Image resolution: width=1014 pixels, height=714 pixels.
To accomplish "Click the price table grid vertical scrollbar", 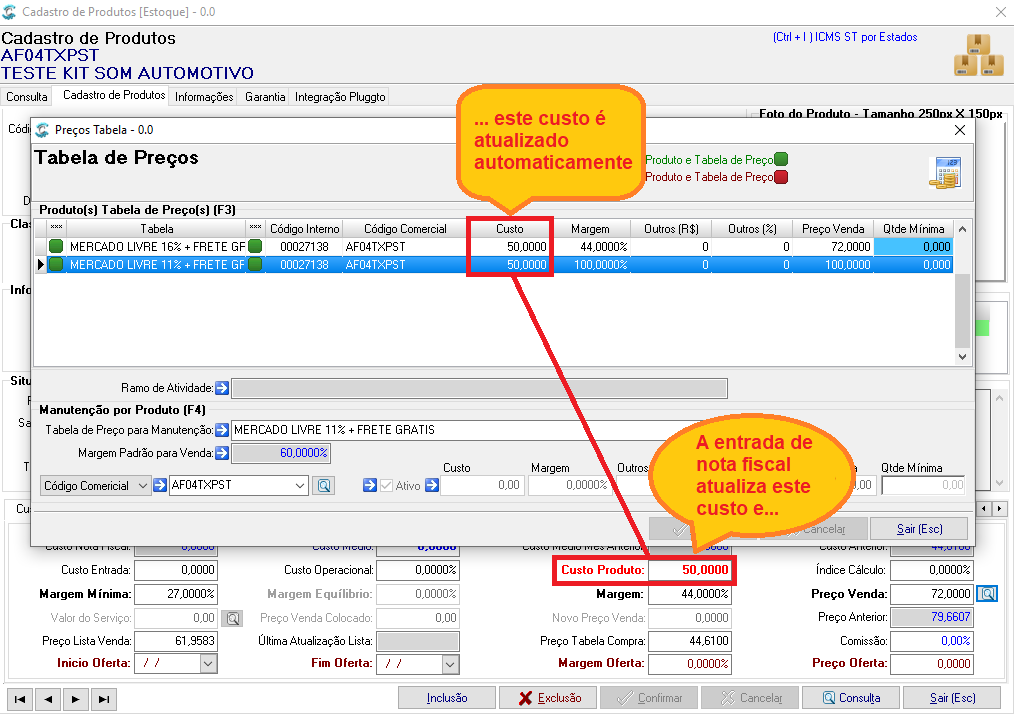I will (962, 293).
